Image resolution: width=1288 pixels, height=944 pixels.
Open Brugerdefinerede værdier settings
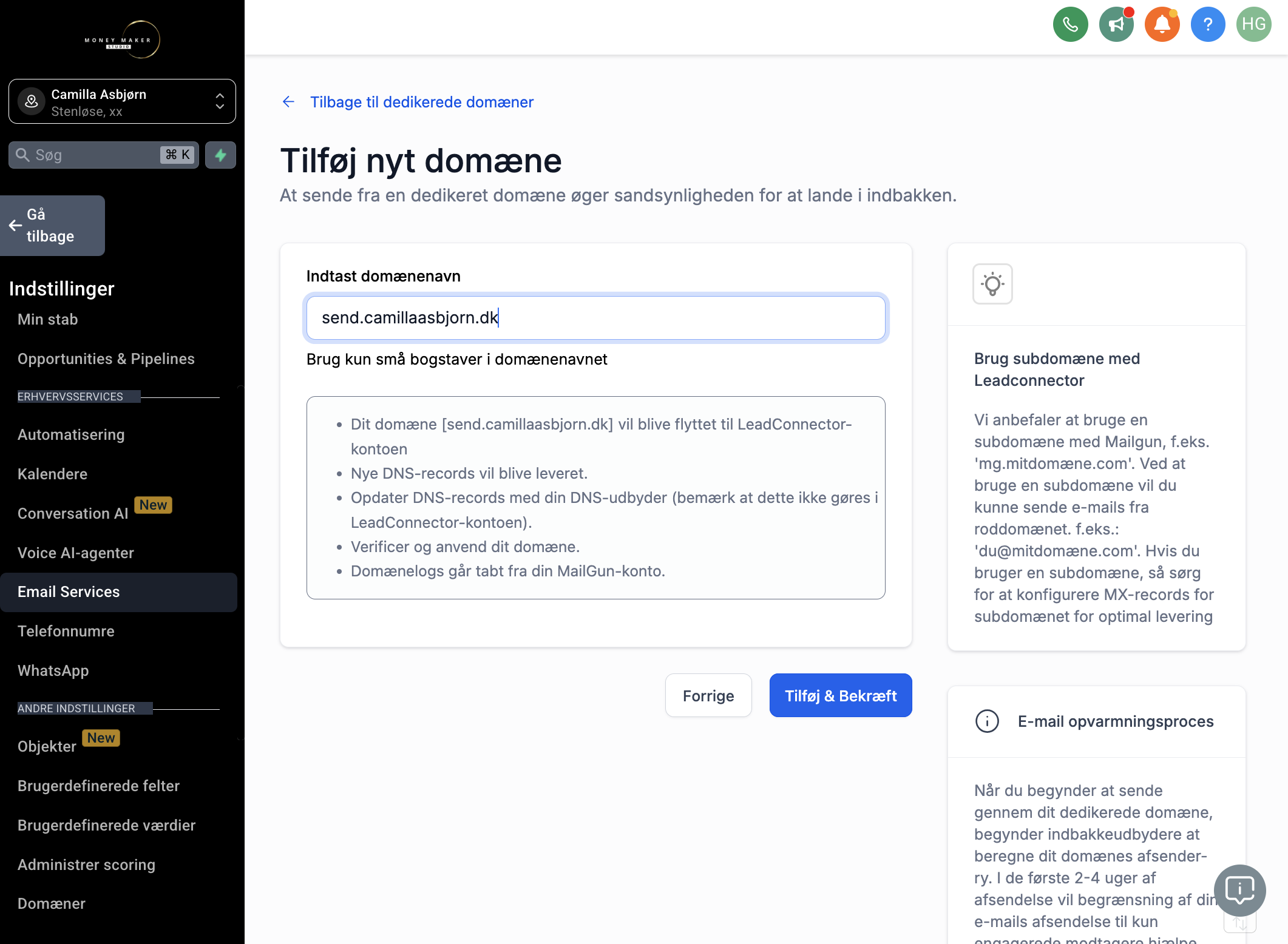pyautogui.click(x=107, y=825)
